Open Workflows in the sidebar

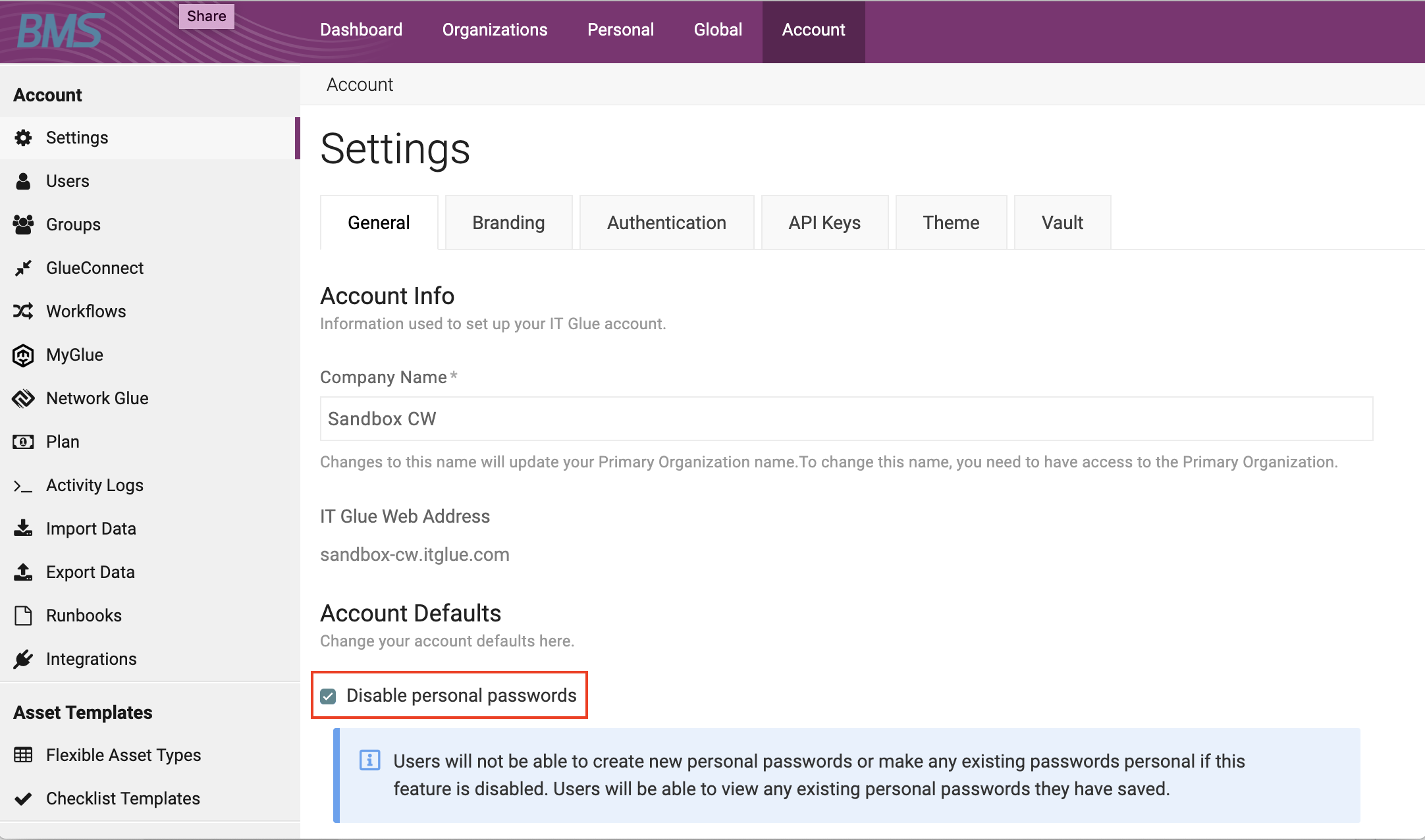click(150, 311)
